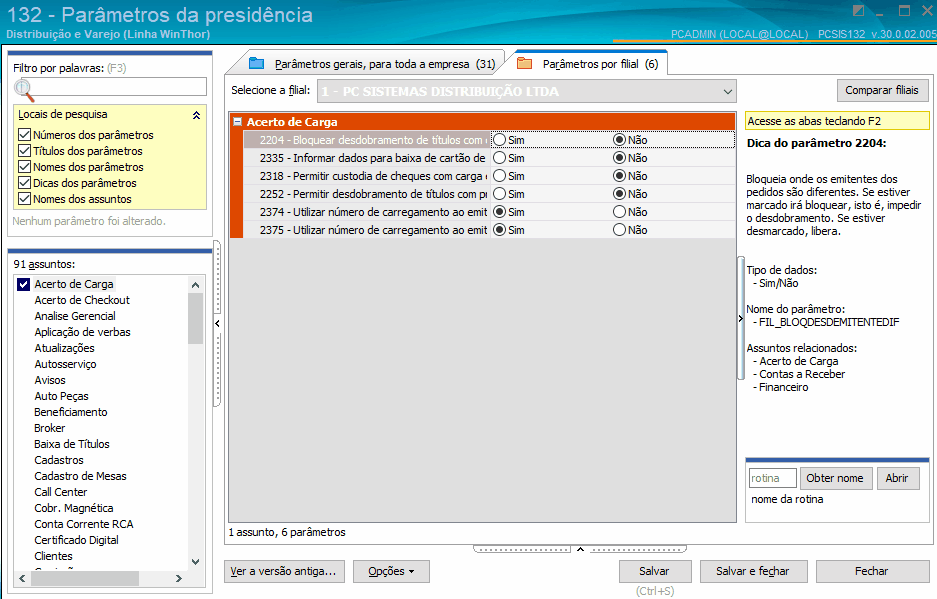The width and height of the screenshot is (937, 599).
Task: Click subject list scroll left arrow
Action: pos(22,578)
